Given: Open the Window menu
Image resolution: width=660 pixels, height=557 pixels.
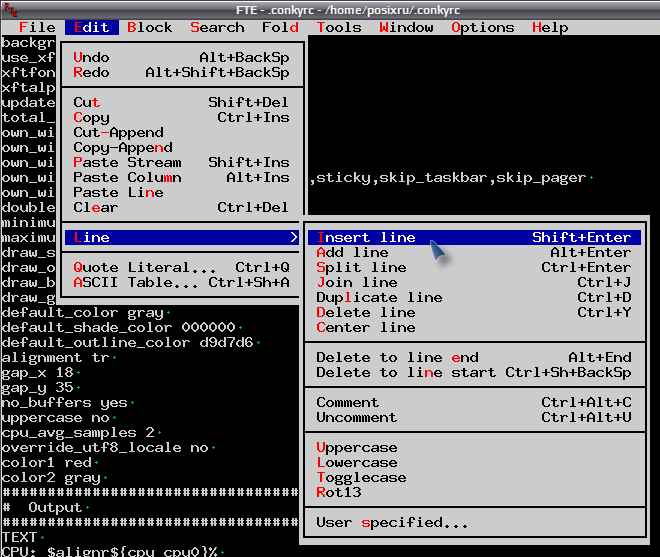Looking at the screenshot, I should click(406, 27).
